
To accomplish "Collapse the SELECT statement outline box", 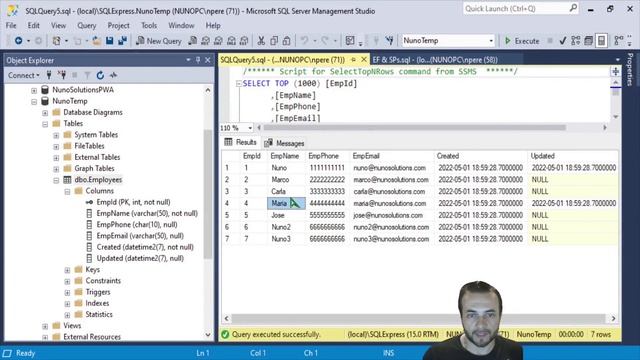I will [239, 84].
